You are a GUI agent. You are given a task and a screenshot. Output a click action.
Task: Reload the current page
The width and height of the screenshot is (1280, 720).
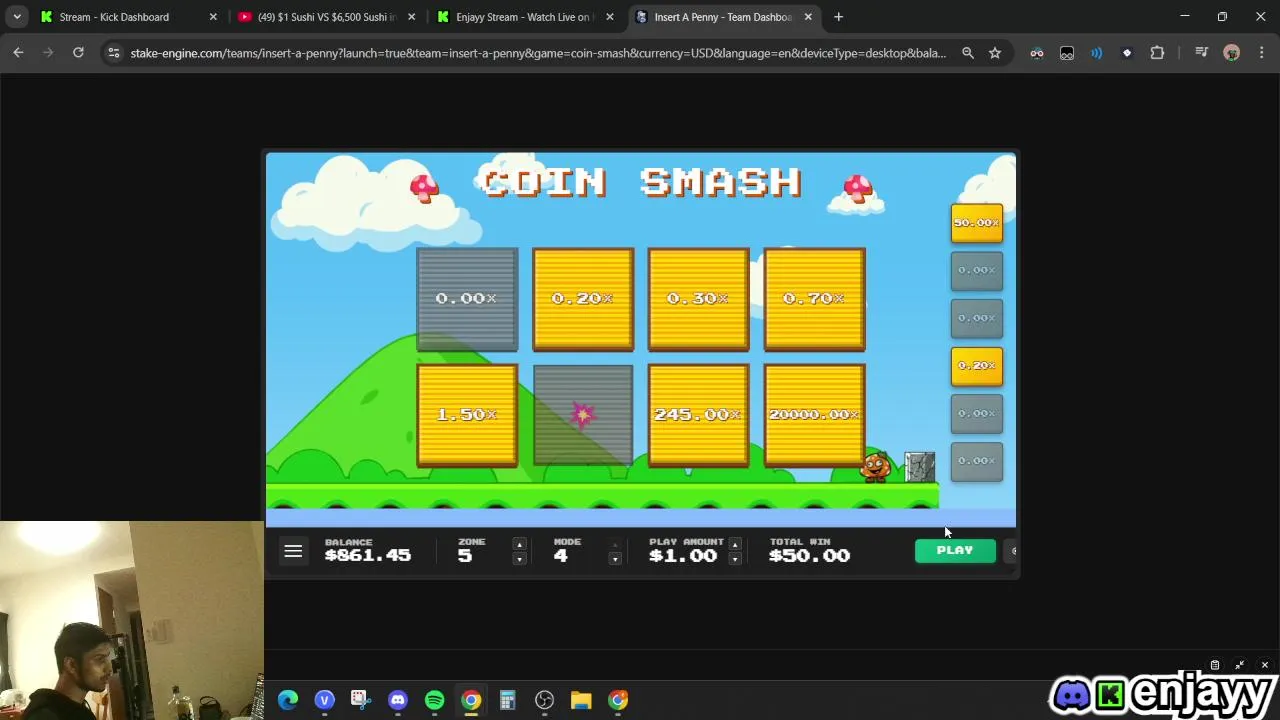[x=78, y=53]
